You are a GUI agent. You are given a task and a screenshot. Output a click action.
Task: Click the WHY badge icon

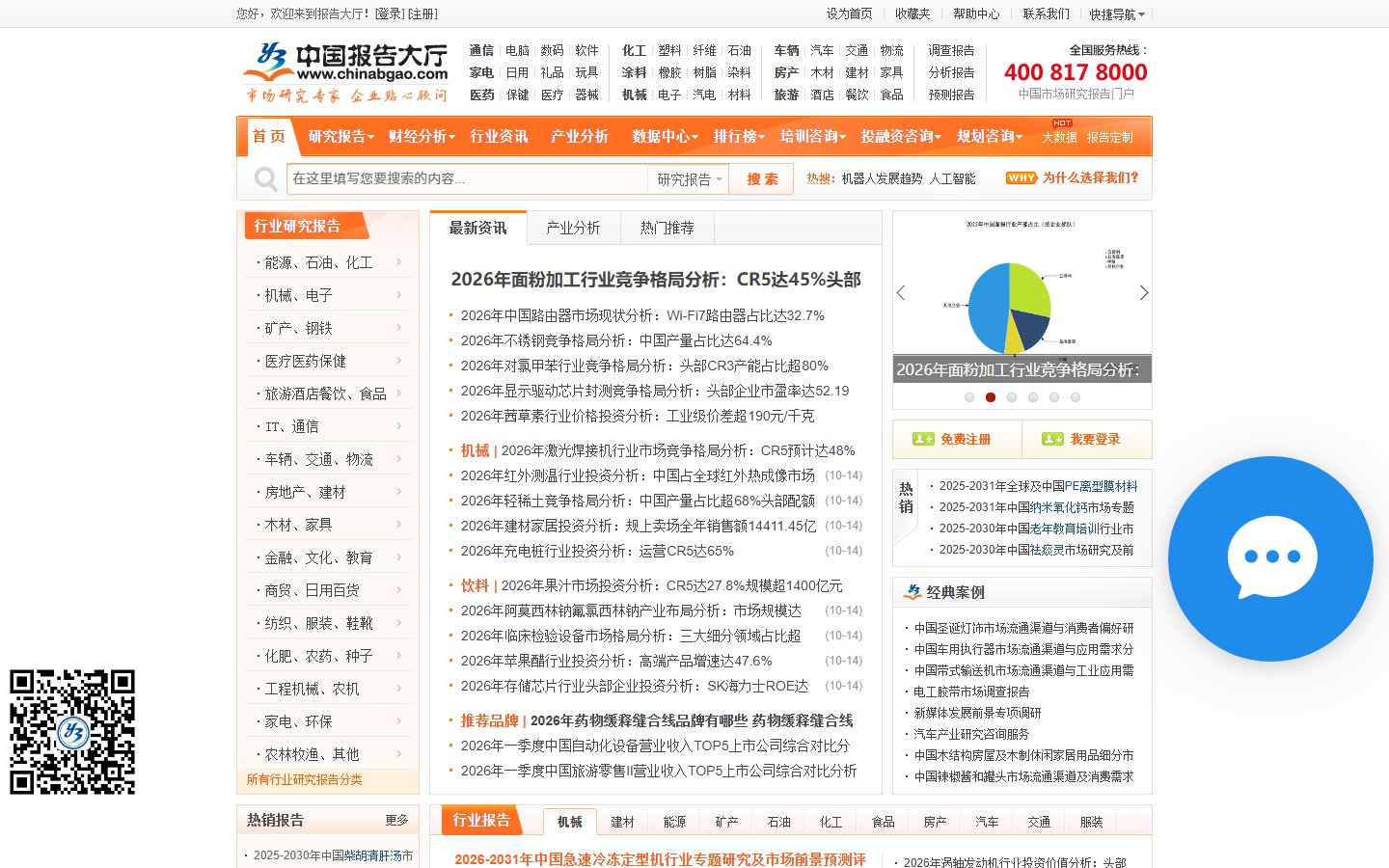[1021, 178]
